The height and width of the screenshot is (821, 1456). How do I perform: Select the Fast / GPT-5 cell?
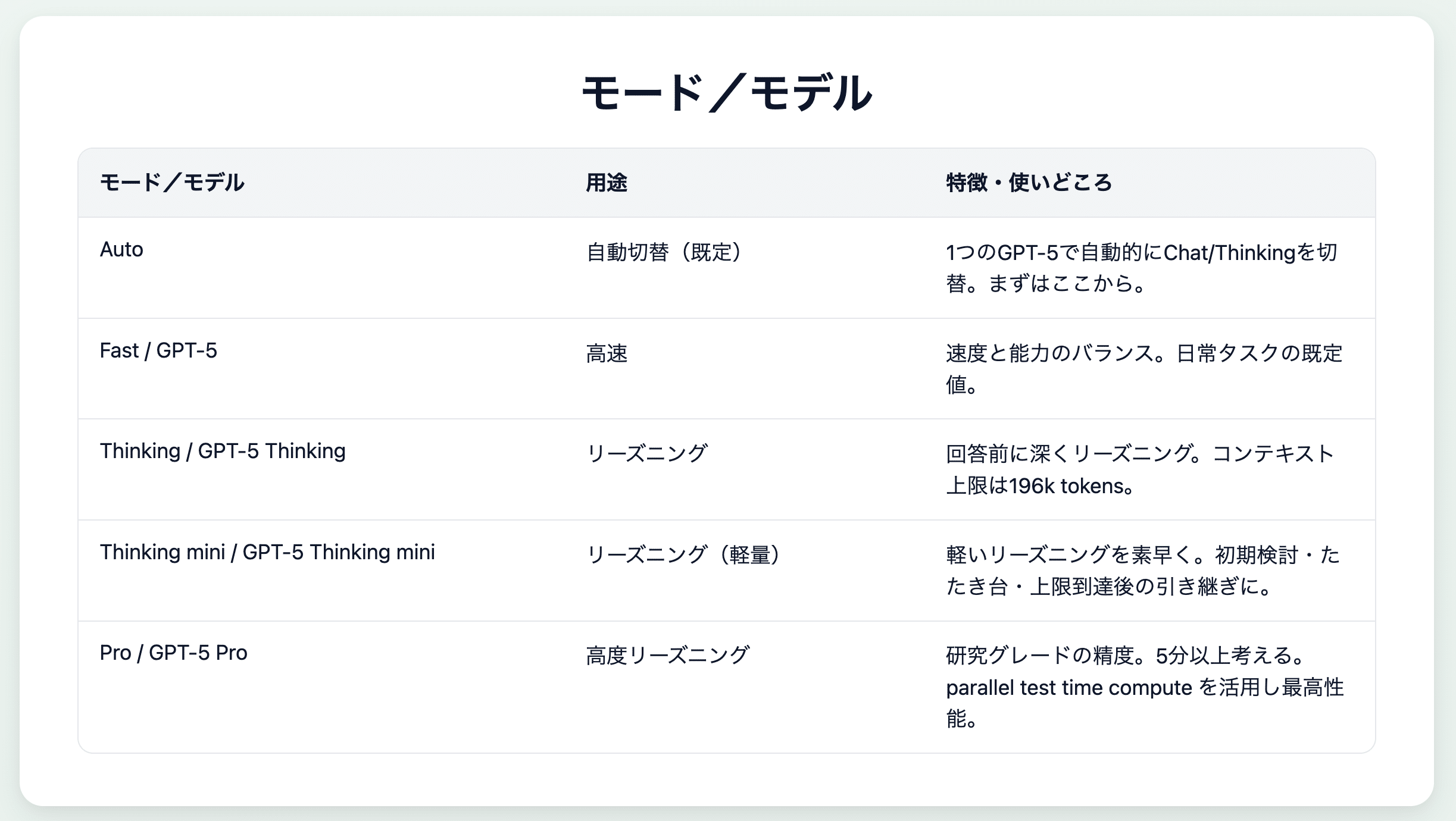(158, 351)
